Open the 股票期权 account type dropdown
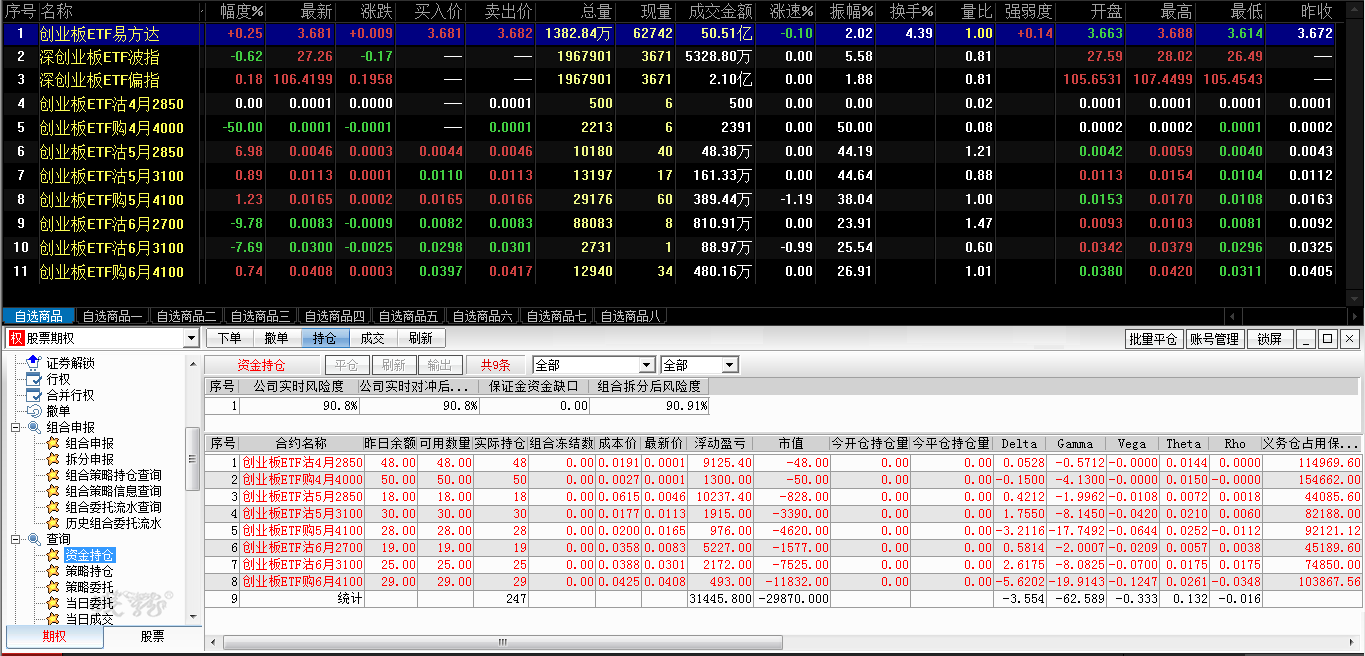Image resolution: width=1365 pixels, height=656 pixels. [191, 339]
